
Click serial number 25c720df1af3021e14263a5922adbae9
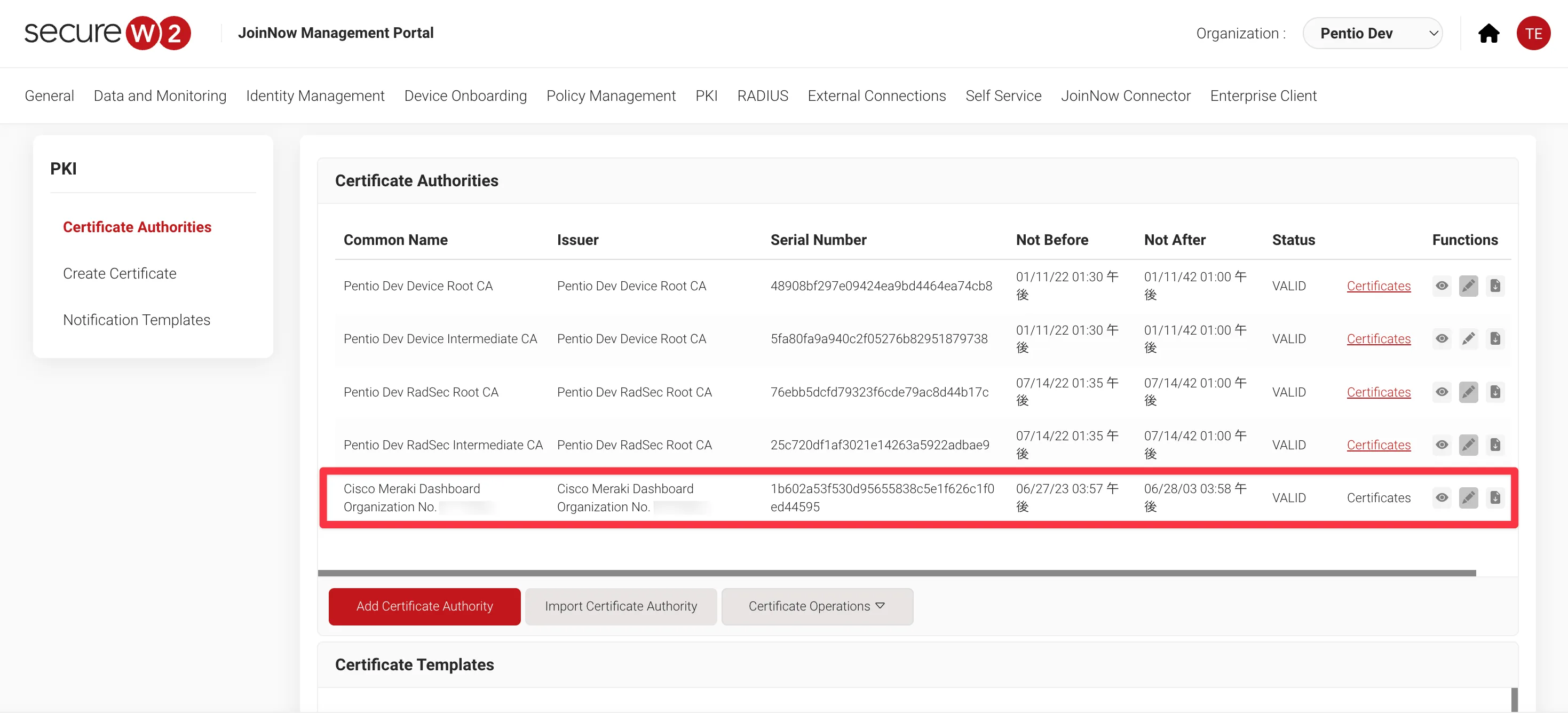(x=880, y=445)
